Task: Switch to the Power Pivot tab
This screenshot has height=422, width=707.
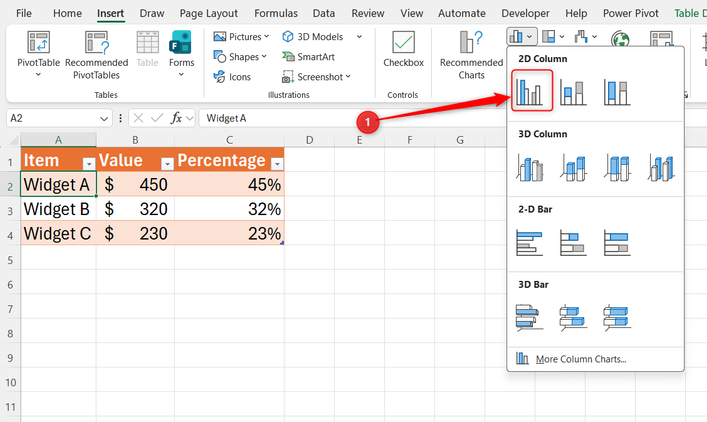Action: (x=631, y=14)
